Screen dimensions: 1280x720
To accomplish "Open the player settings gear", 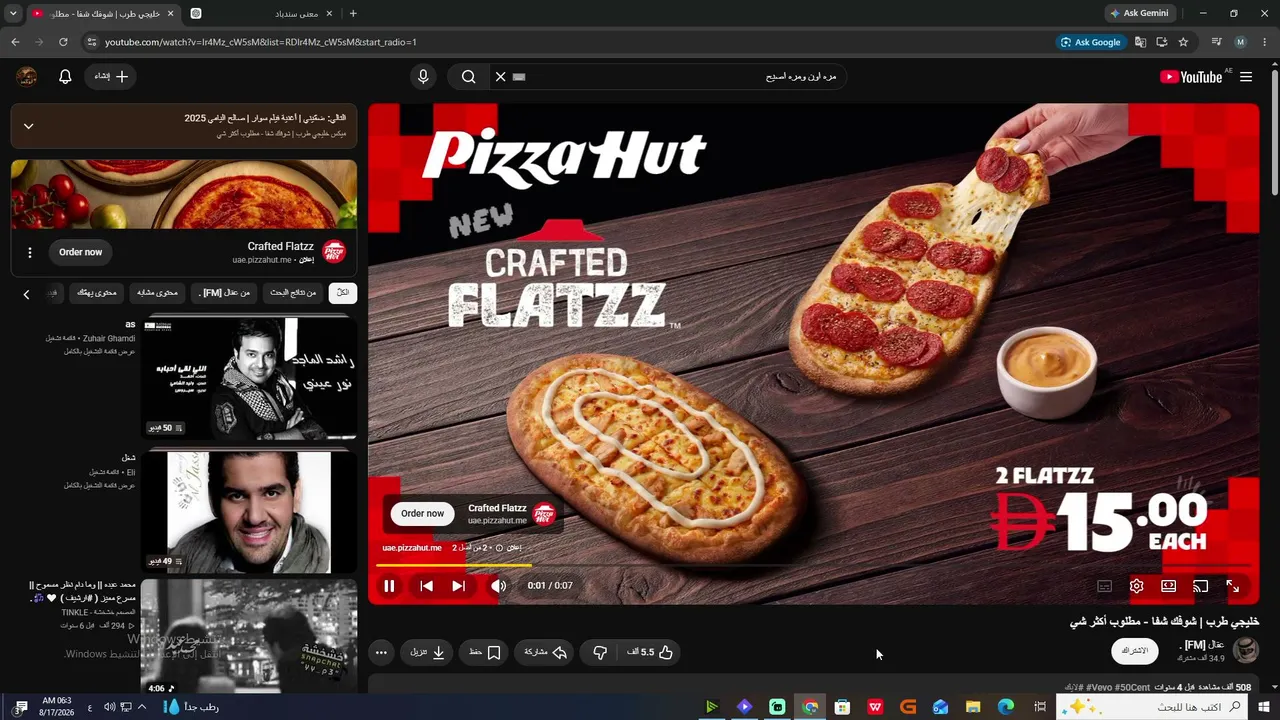I will 1136,586.
